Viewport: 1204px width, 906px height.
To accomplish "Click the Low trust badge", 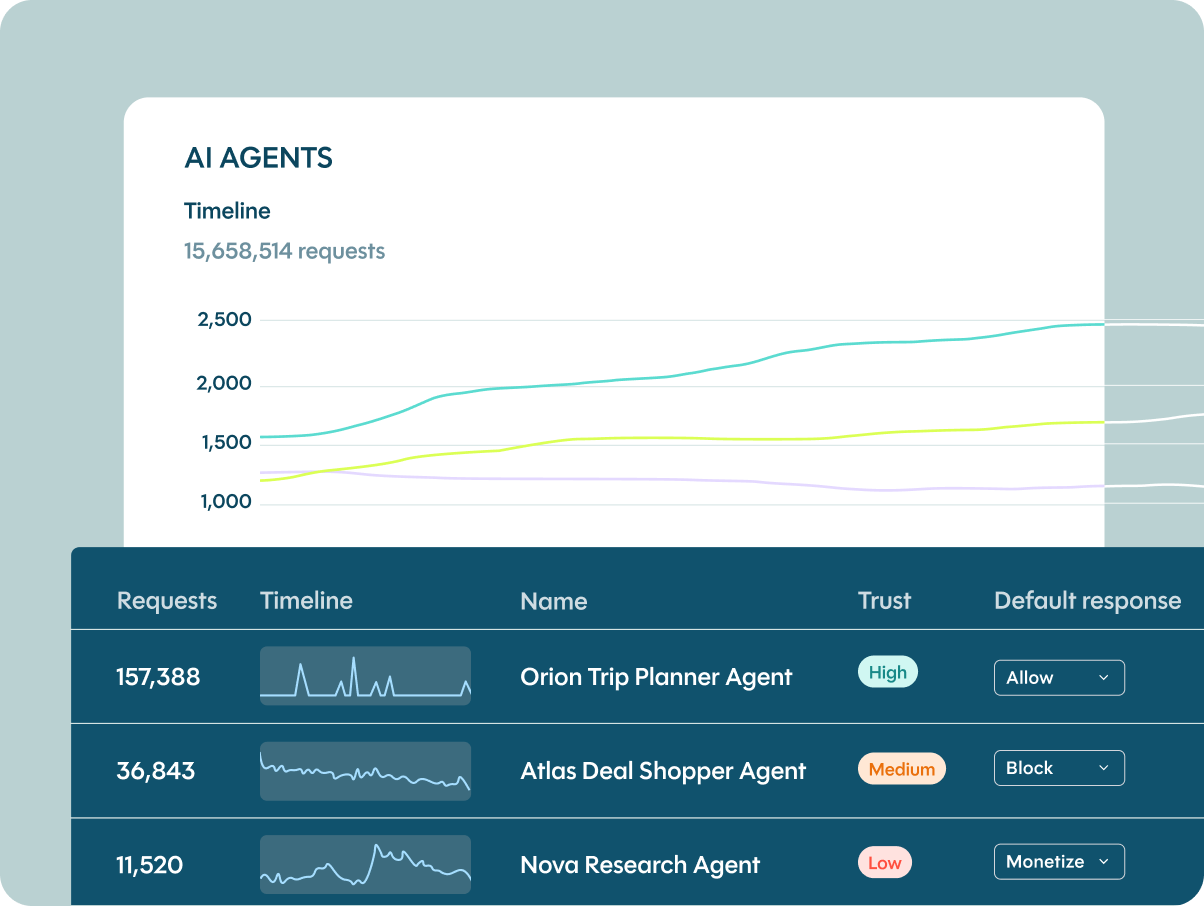I will tap(884, 863).
